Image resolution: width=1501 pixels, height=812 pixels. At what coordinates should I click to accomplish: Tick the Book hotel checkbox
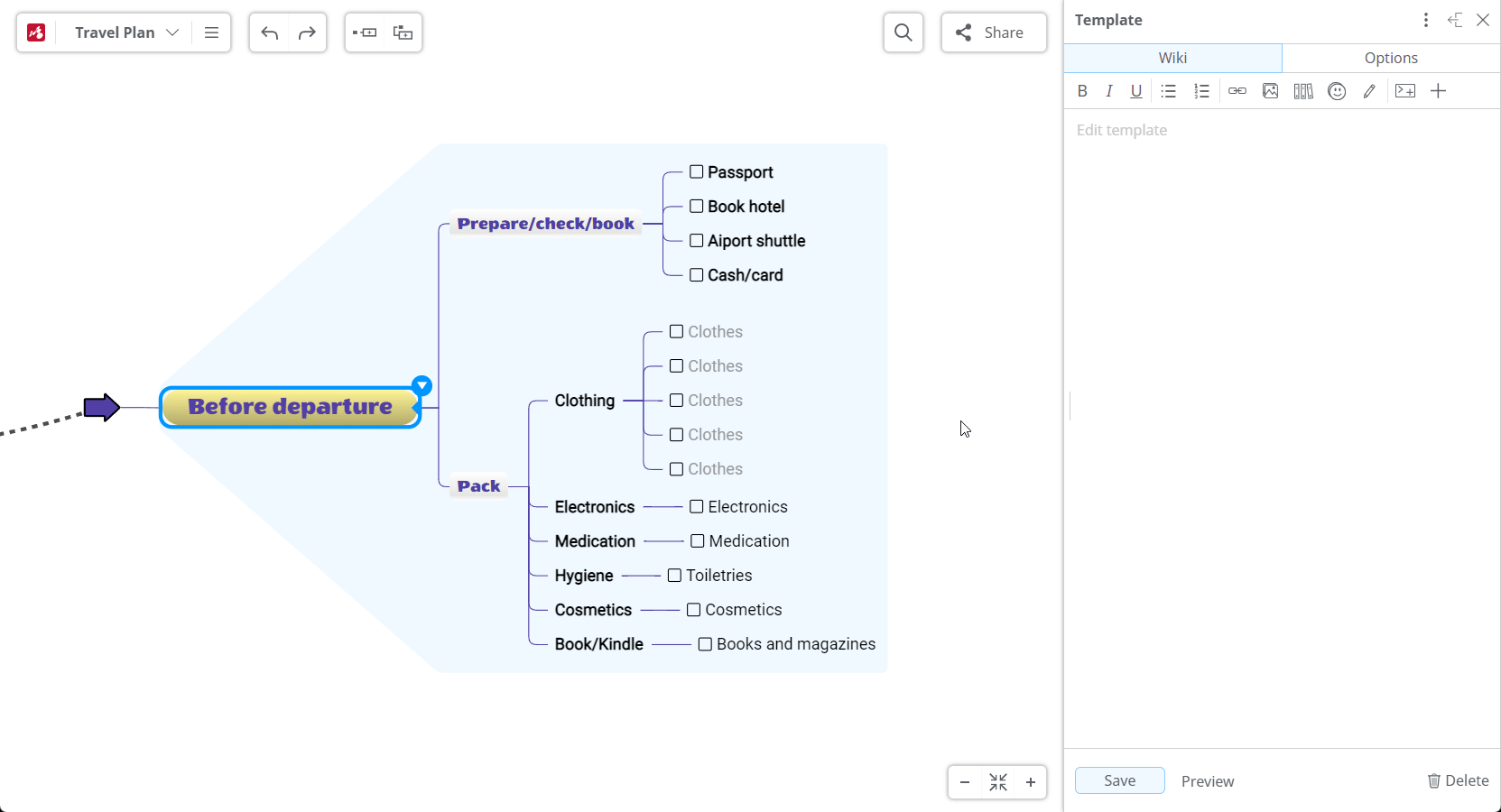pos(697,207)
